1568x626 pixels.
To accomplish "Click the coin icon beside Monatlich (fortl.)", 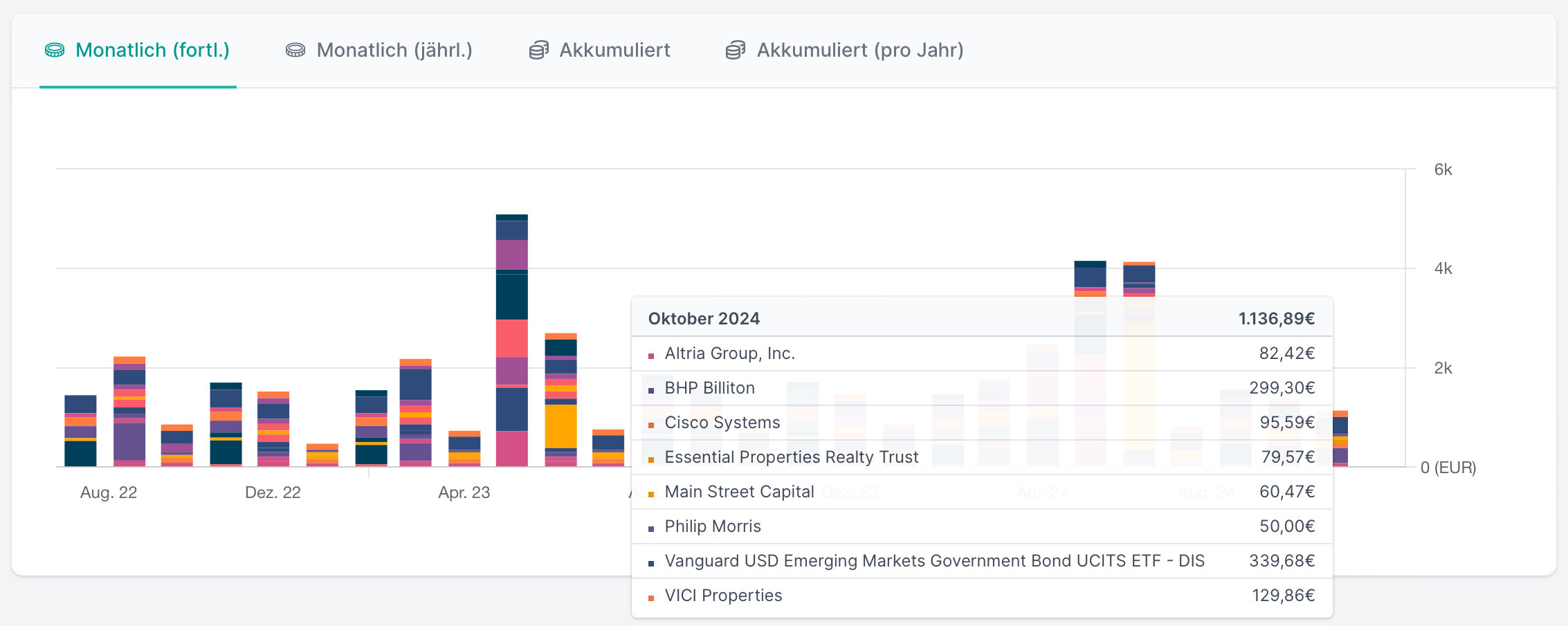I will 55,50.
